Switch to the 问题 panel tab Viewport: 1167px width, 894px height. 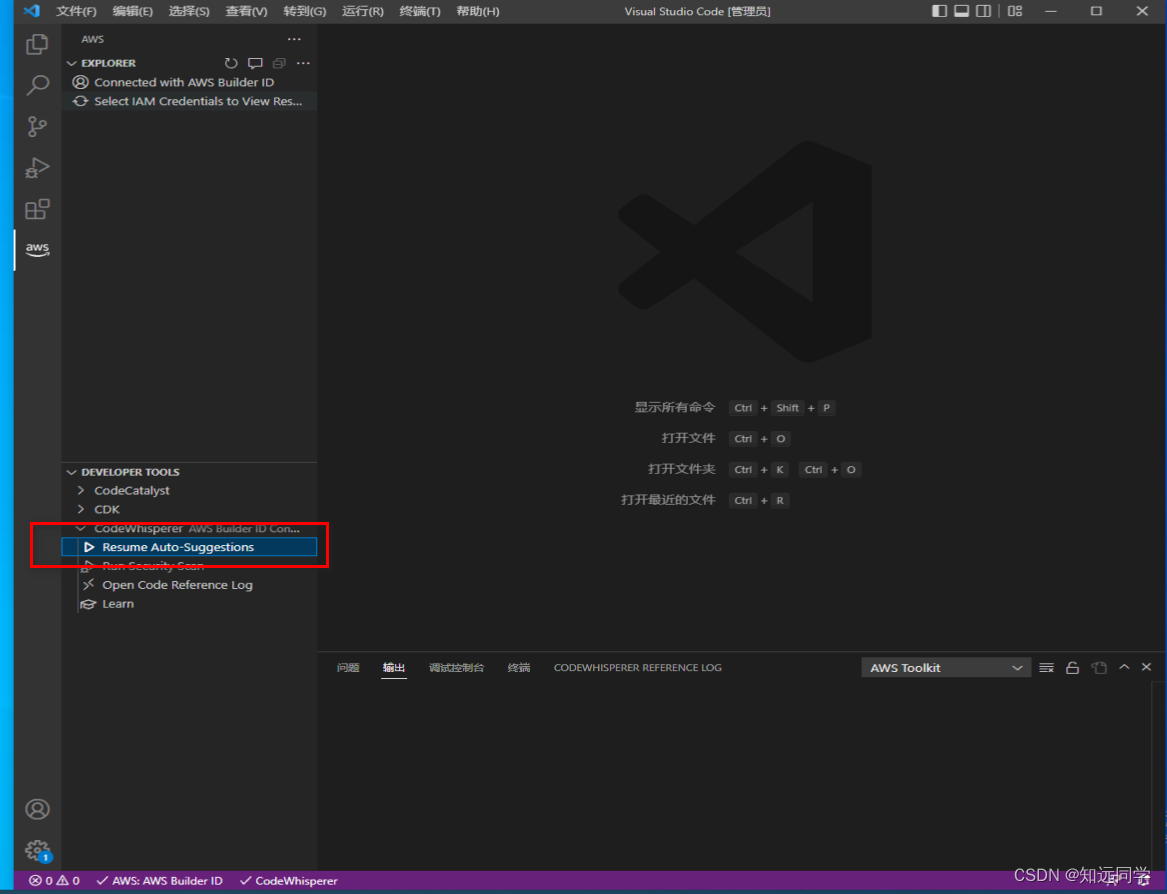348,668
